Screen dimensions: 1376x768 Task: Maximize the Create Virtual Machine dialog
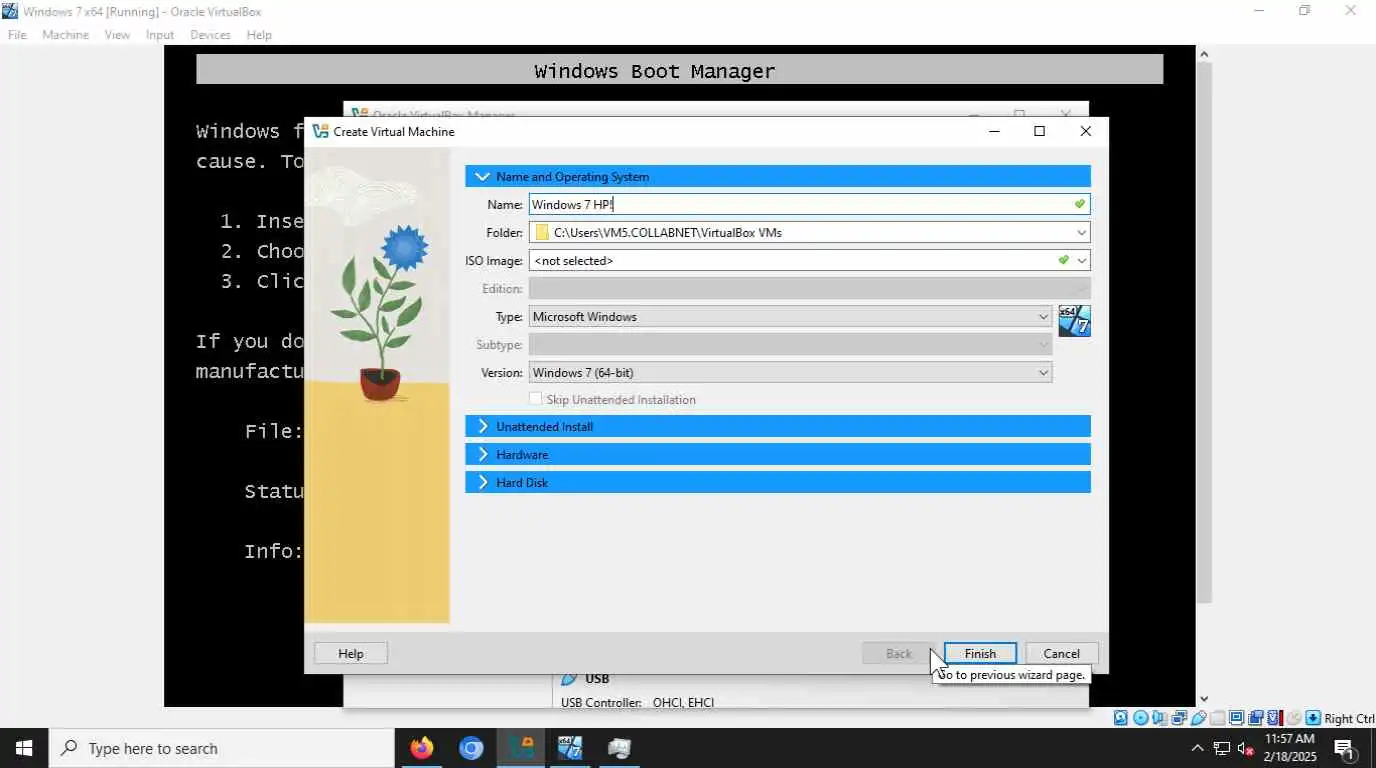(1039, 131)
